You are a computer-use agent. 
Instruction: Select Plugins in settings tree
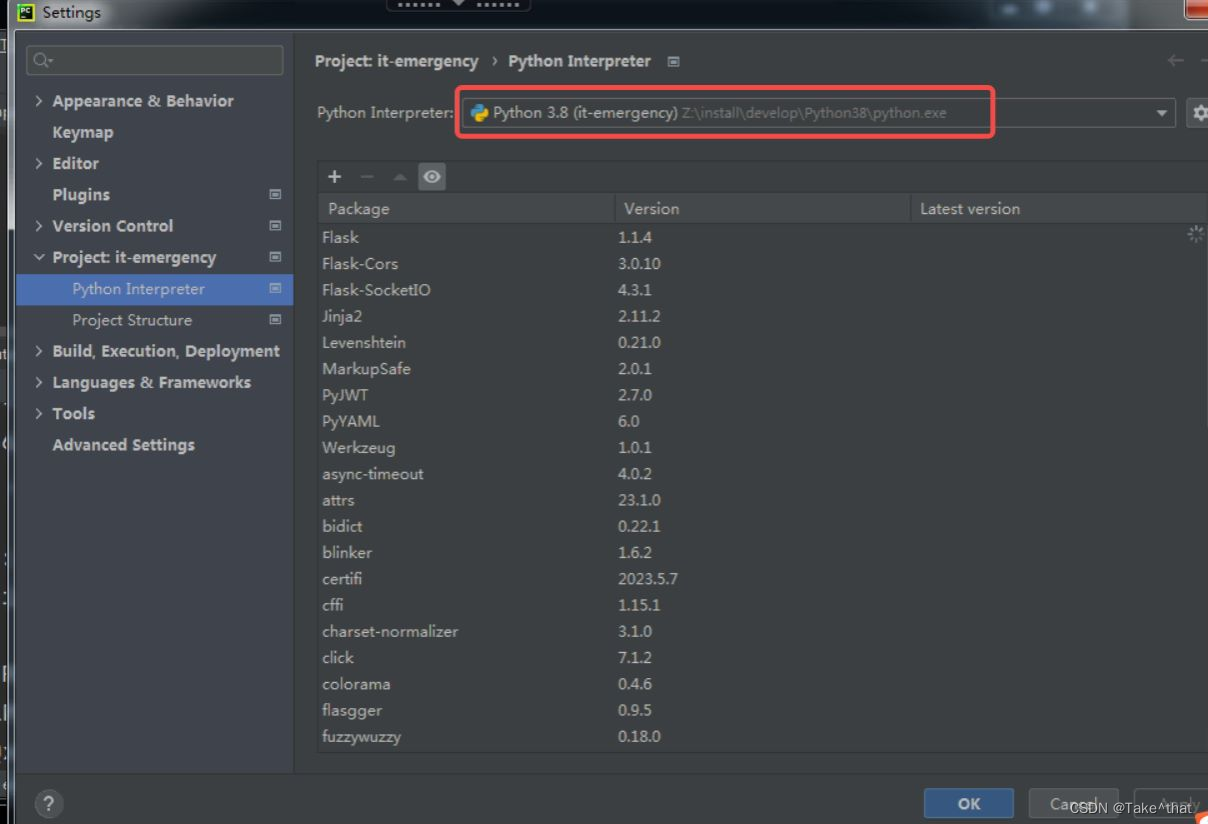pos(81,194)
